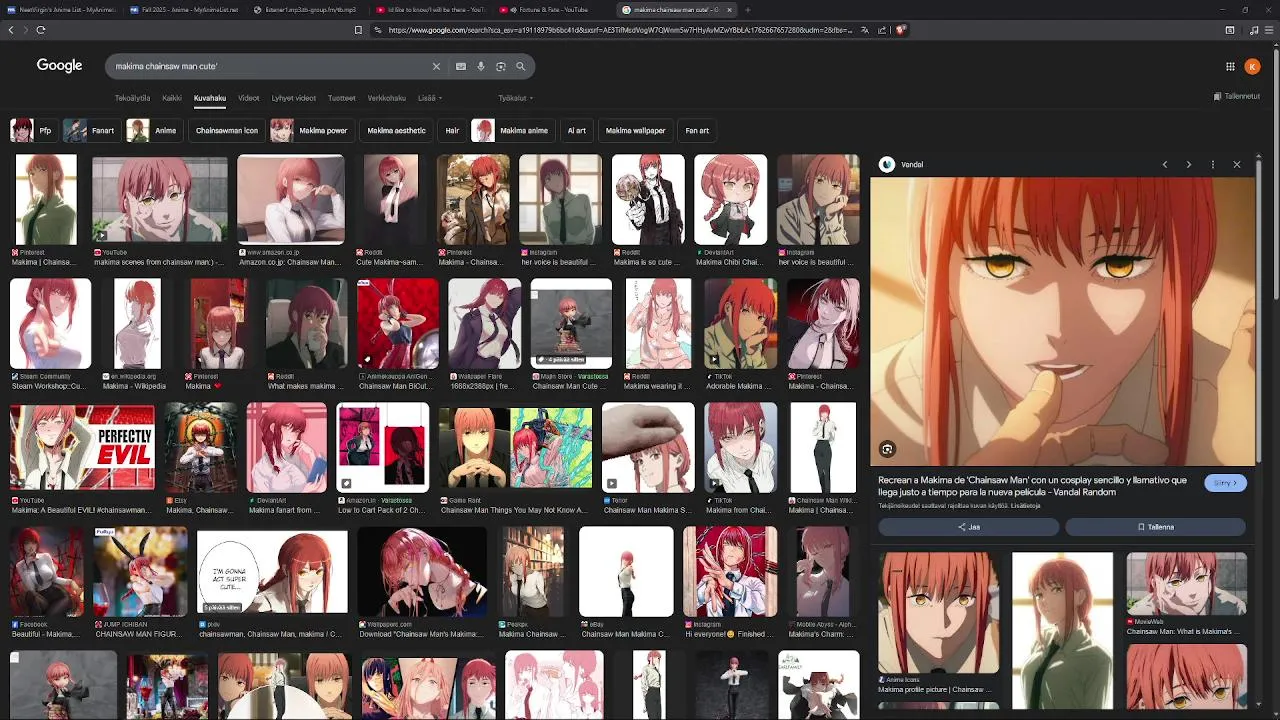The width and height of the screenshot is (1280, 720).
Task: Click the Siirry visit button
Action: click(1225, 483)
